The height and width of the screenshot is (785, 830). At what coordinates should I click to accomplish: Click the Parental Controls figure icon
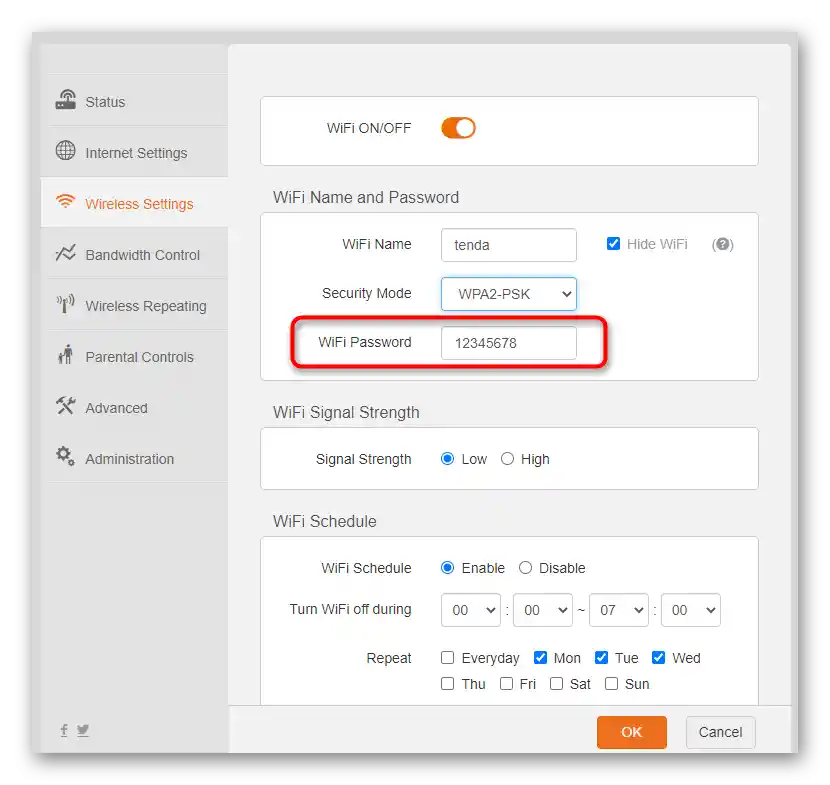click(66, 355)
